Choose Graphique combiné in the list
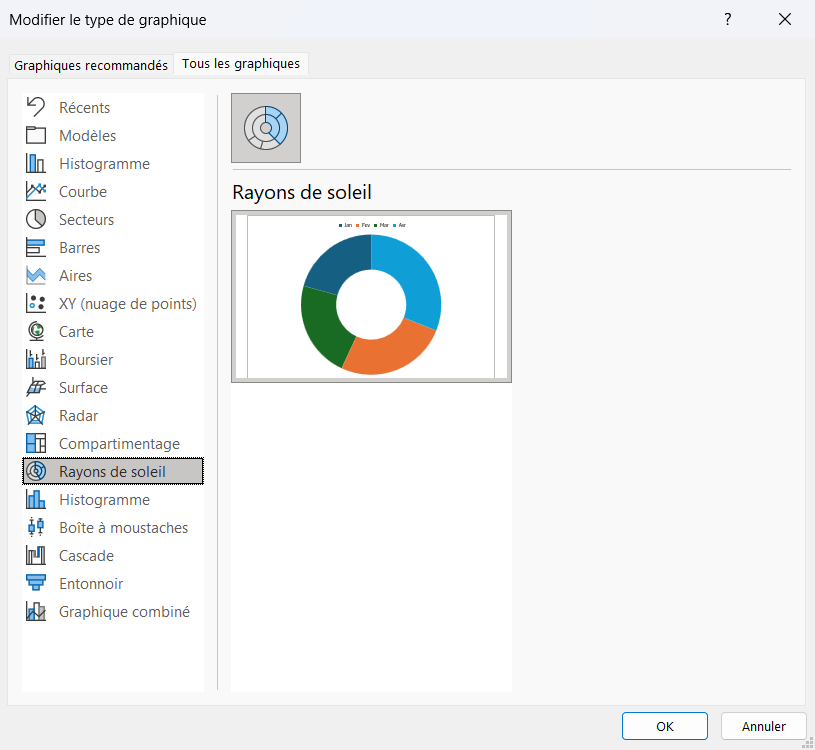This screenshot has width=815, height=750. click(113, 612)
